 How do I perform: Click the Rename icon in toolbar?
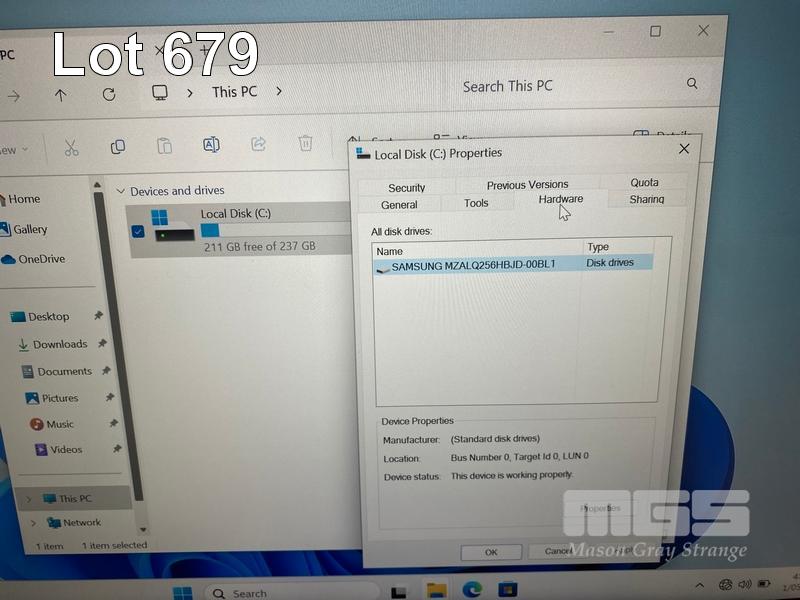tap(211, 145)
